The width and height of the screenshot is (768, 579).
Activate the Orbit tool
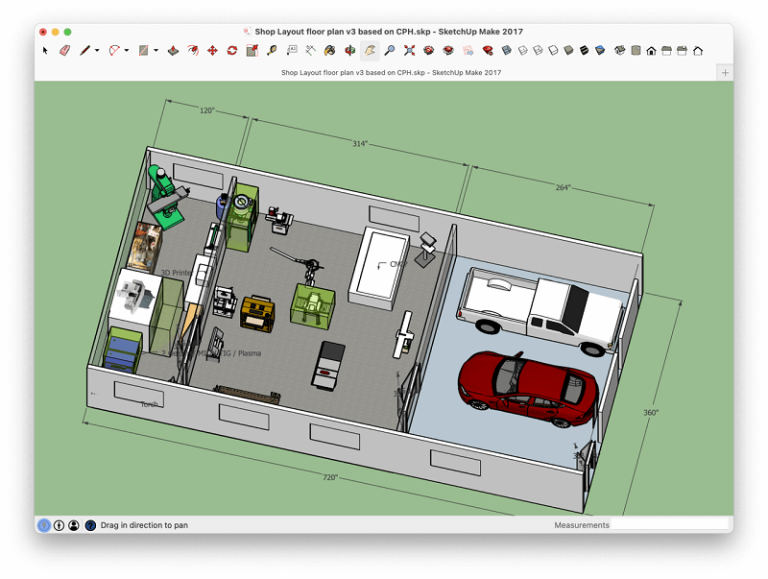pyautogui.click(x=350, y=50)
